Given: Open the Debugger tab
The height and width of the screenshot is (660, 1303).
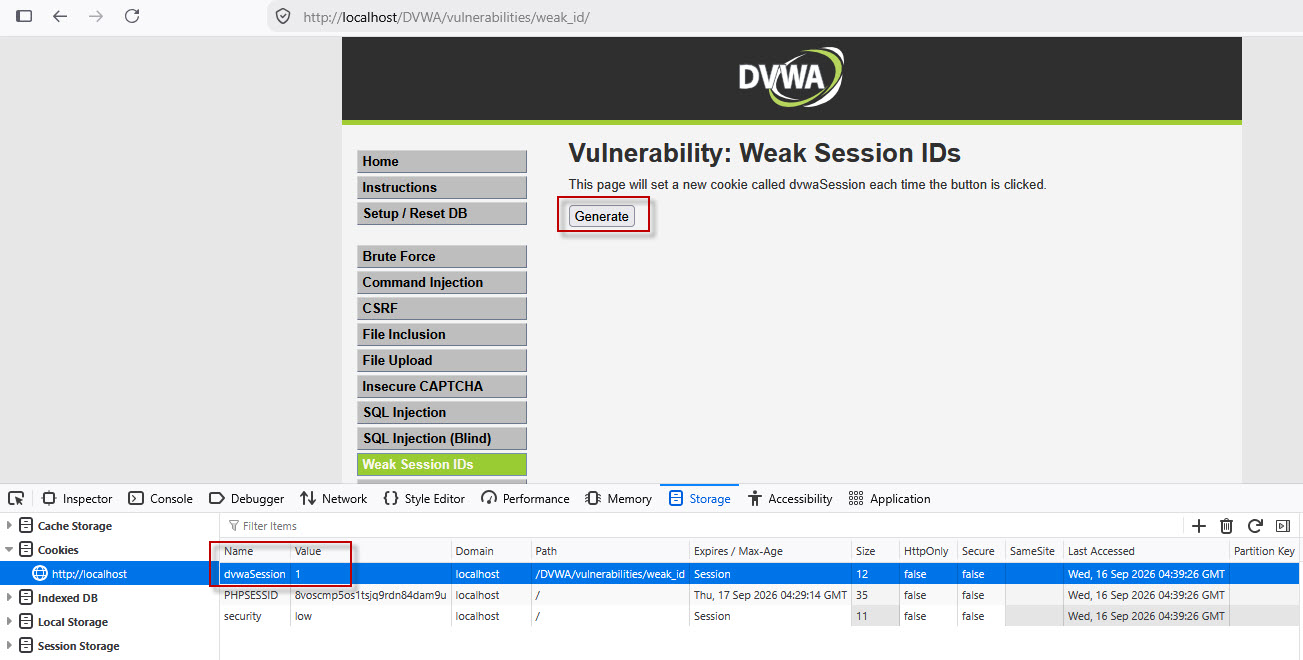Looking at the screenshot, I should 246,499.
